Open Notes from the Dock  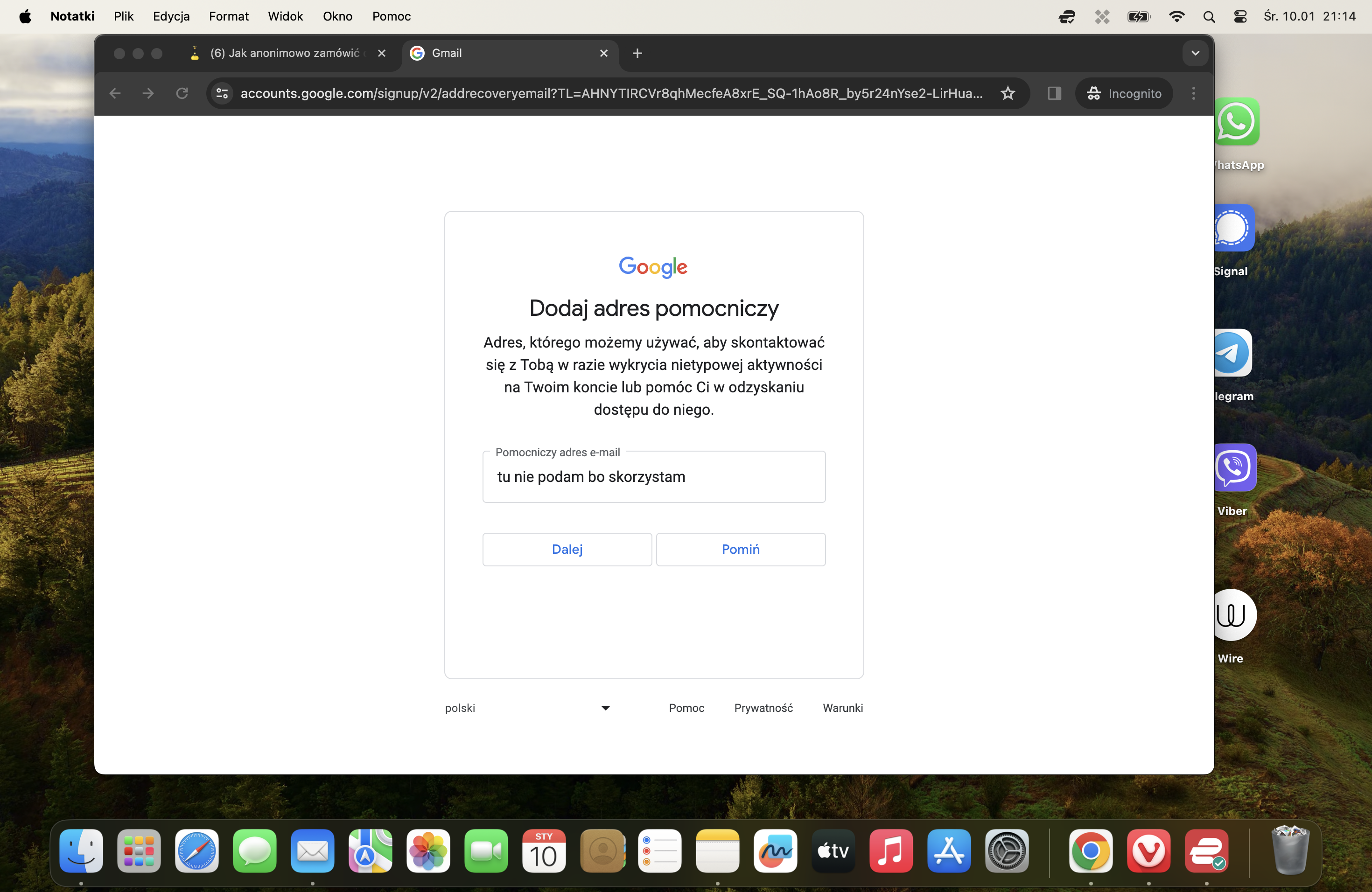(x=717, y=850)
